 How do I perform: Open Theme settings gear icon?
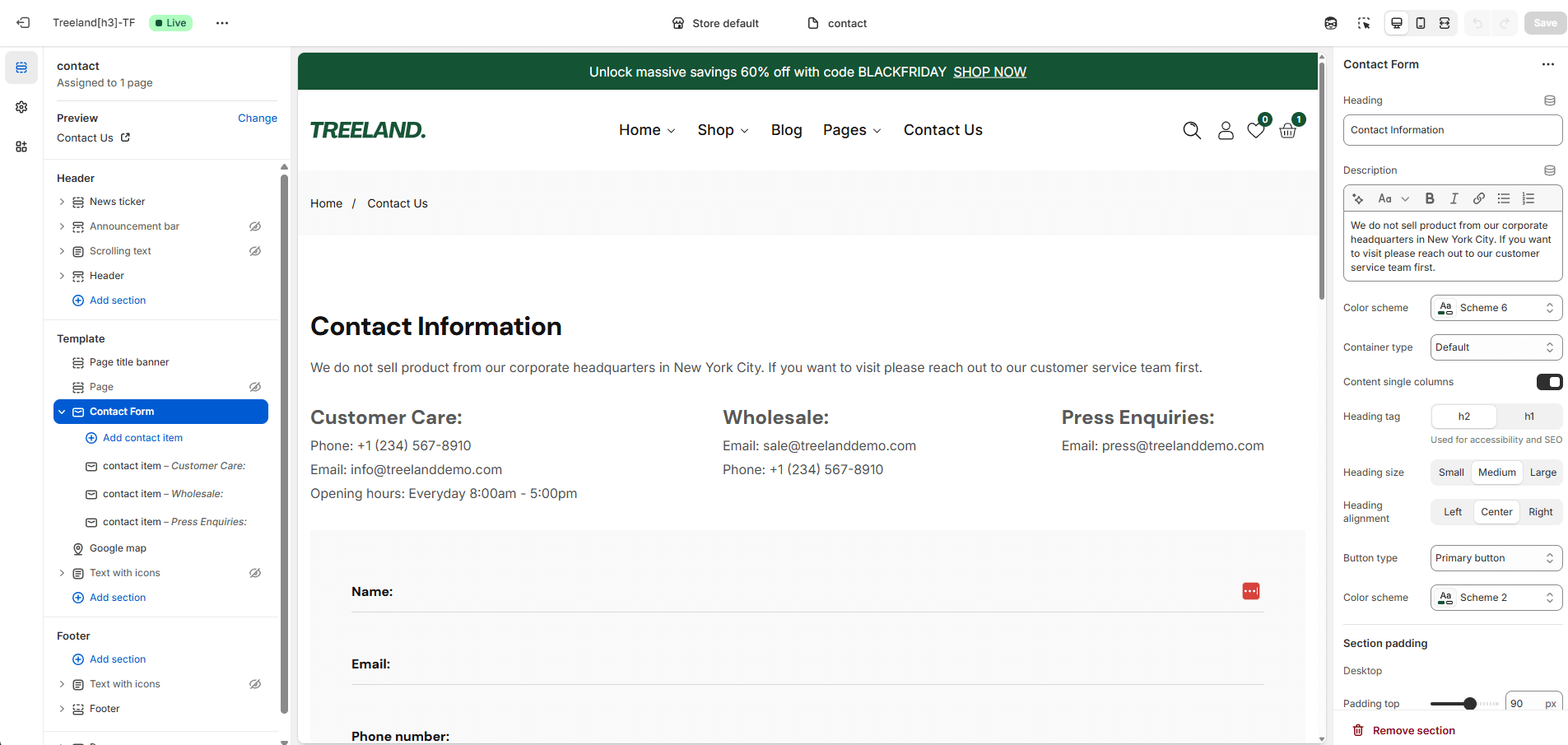(21, 107)
